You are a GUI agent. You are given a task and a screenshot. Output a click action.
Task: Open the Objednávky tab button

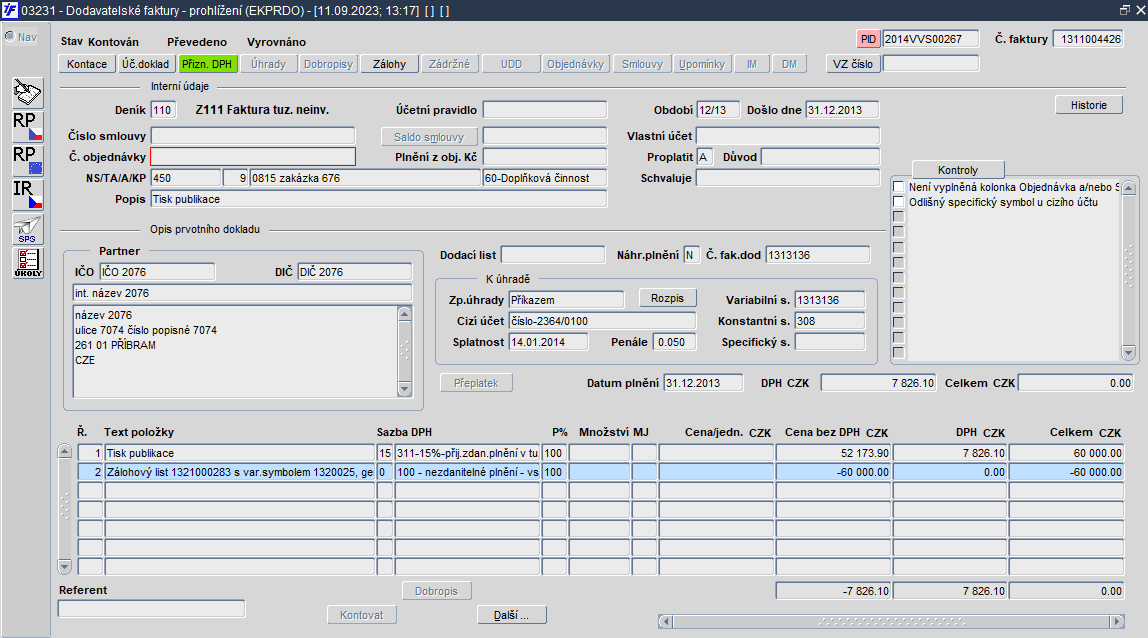tap(575, 64)
